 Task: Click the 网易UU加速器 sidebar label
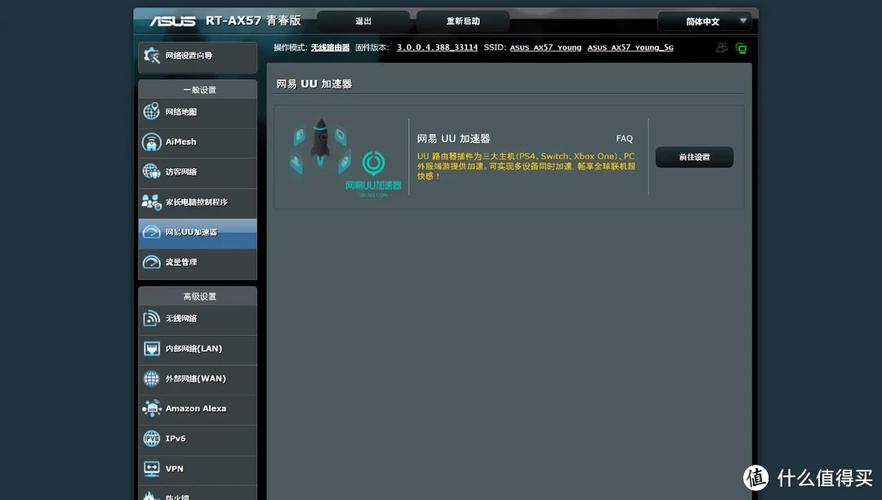point(191,232)
